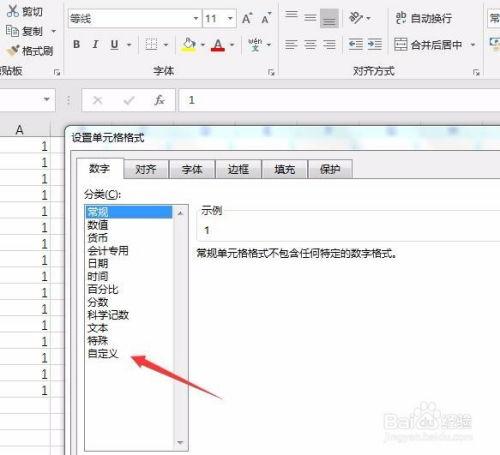Image resolution: width=500 pixels, height=455 pixels.
Task: Select the center horizontal alignment icon
Action: 310,44
